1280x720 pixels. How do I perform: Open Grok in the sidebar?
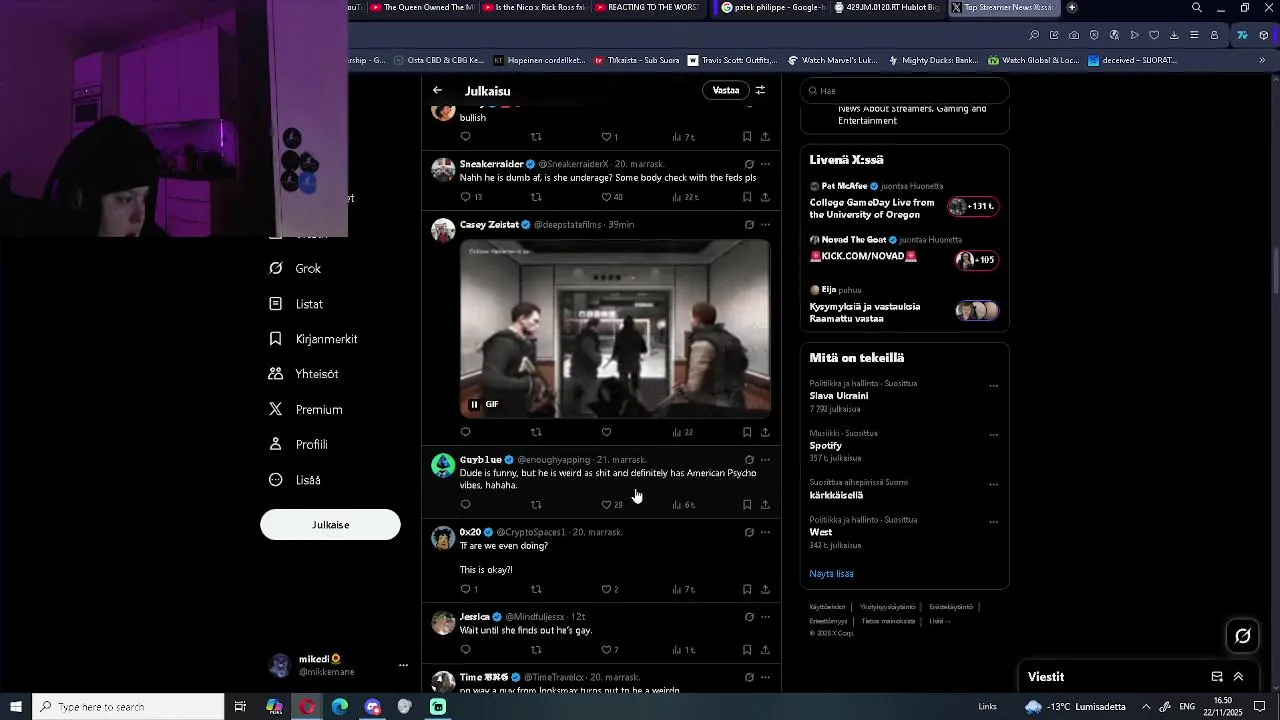pyautogui.click(x=296, y=268)
